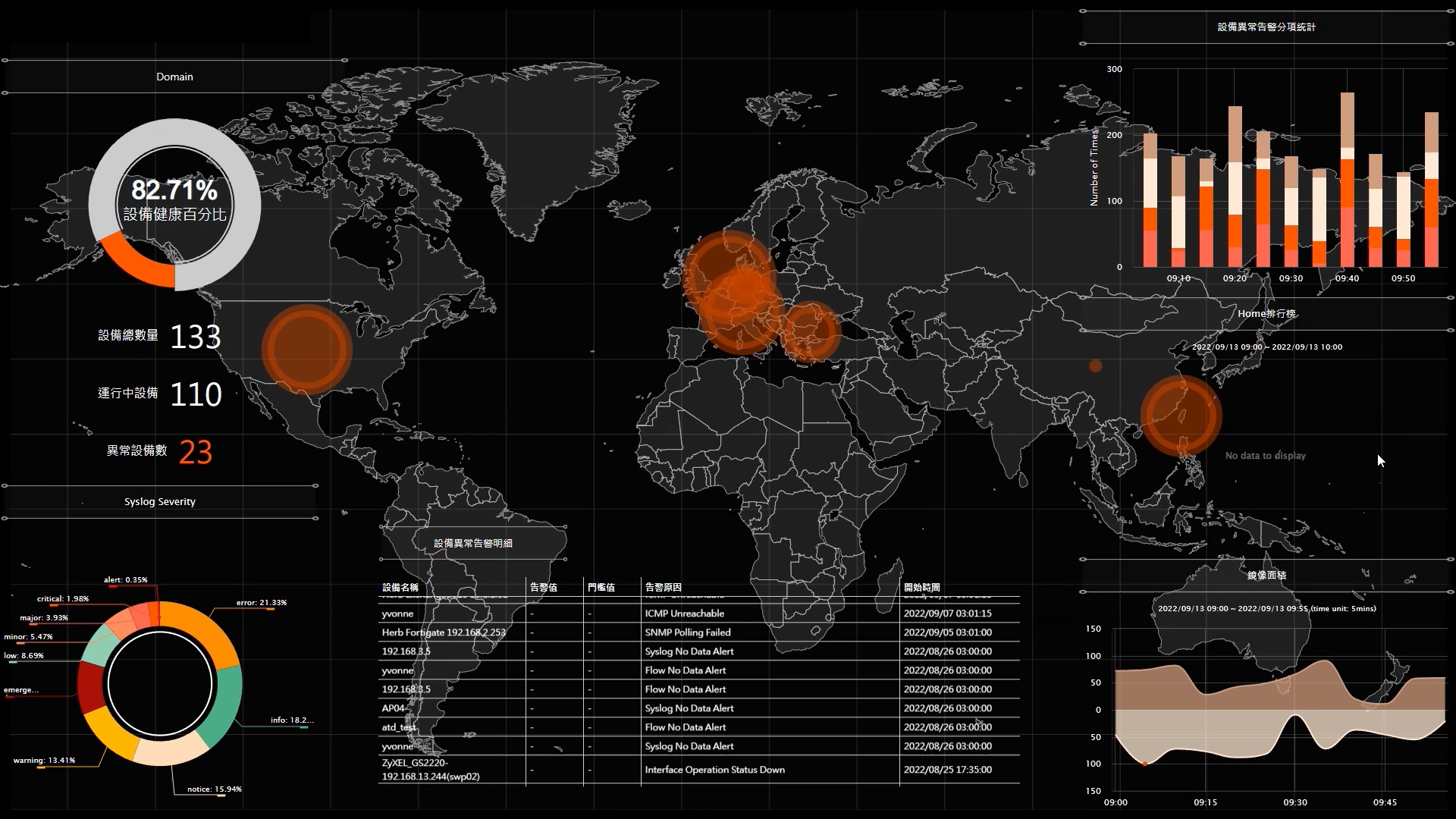1456x819 pixels.
Task: Click the Syslog Severity panel title
Action: click(160, 502)
